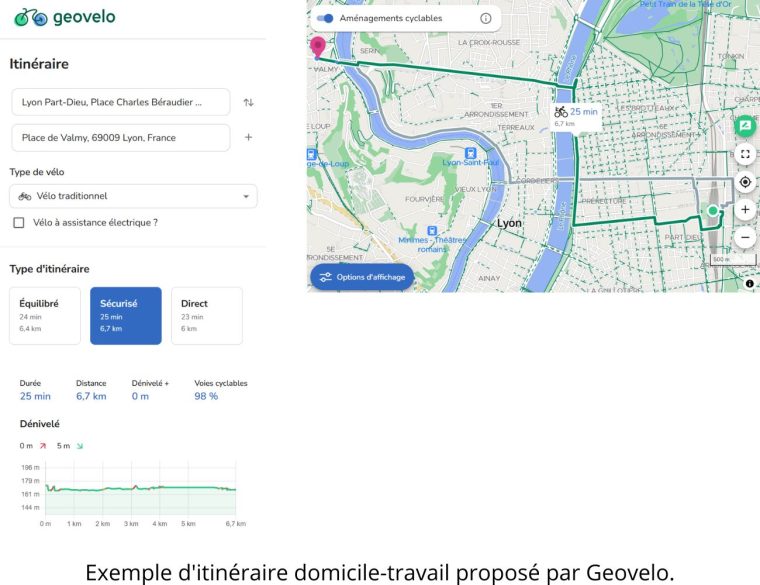Click the green start marker on map
Viewport: 760px width, 585px height.
[712, 210]
